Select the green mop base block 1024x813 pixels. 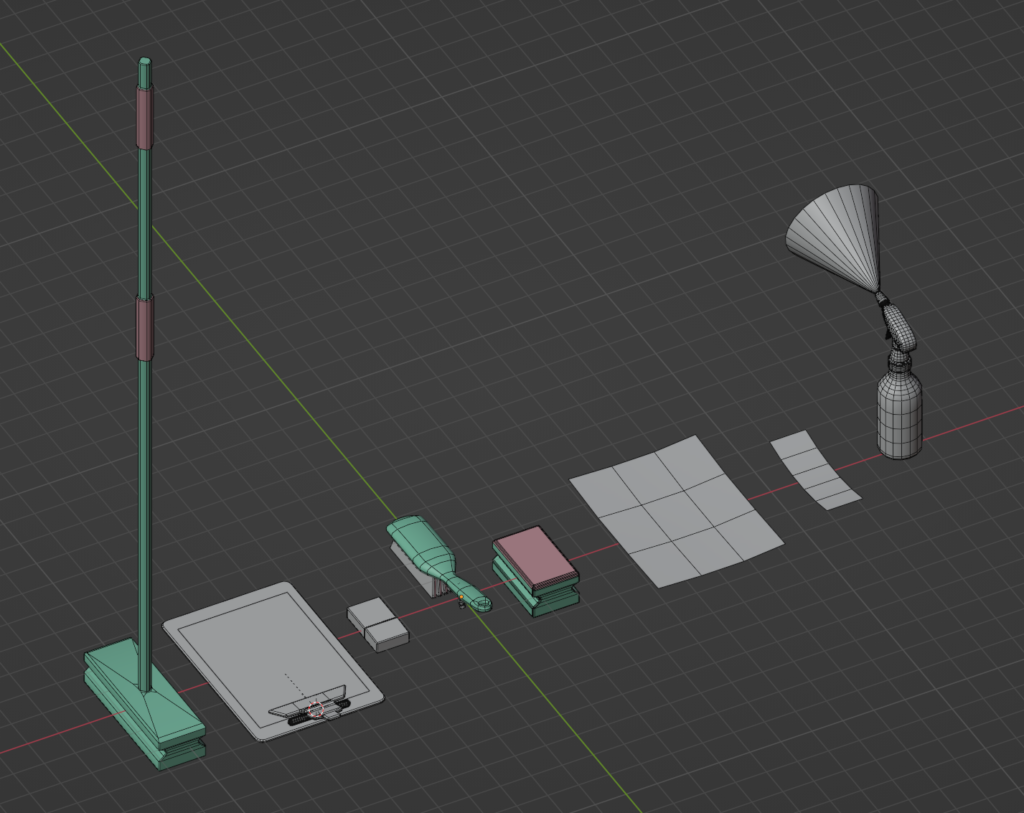point(145,704)
